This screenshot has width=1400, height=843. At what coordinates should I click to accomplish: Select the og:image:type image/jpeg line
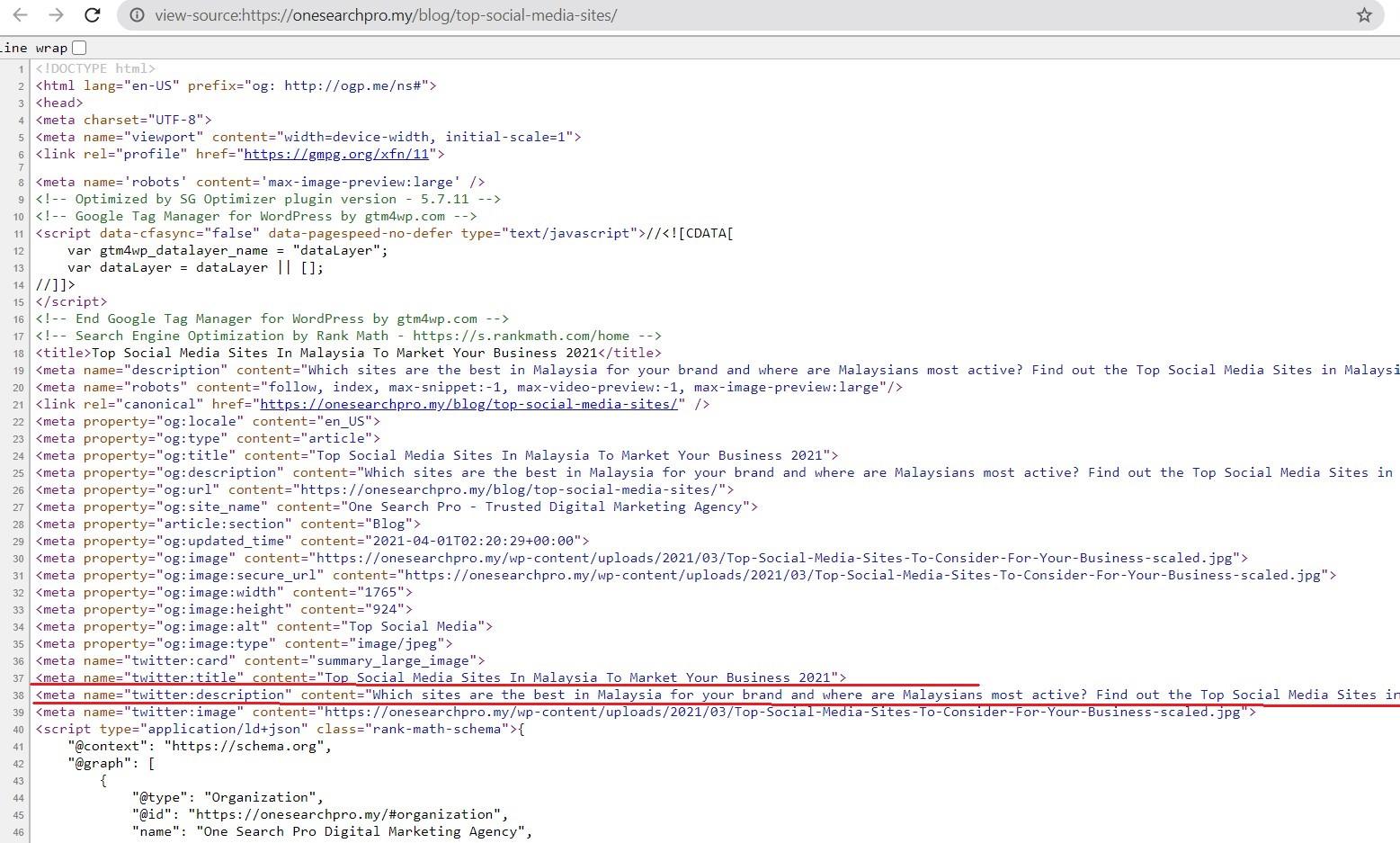(x=245, y=643)
